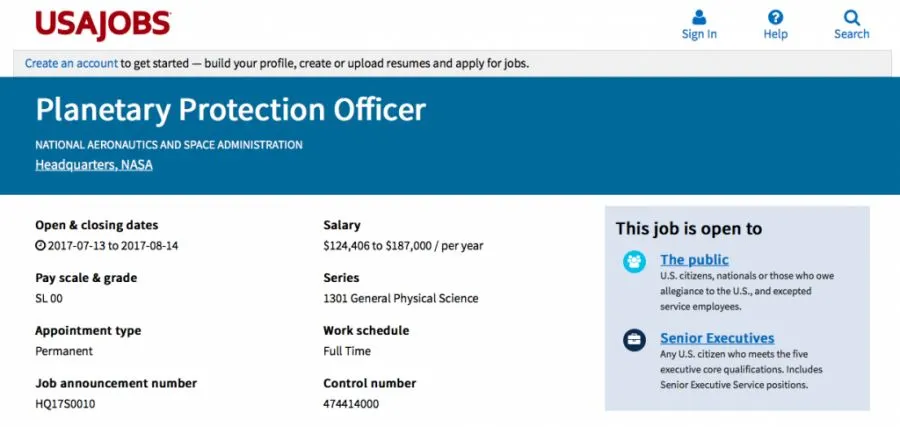Screen dimensions: 900x427
Task: Select the Help menu label
Action: click(775, 34)
